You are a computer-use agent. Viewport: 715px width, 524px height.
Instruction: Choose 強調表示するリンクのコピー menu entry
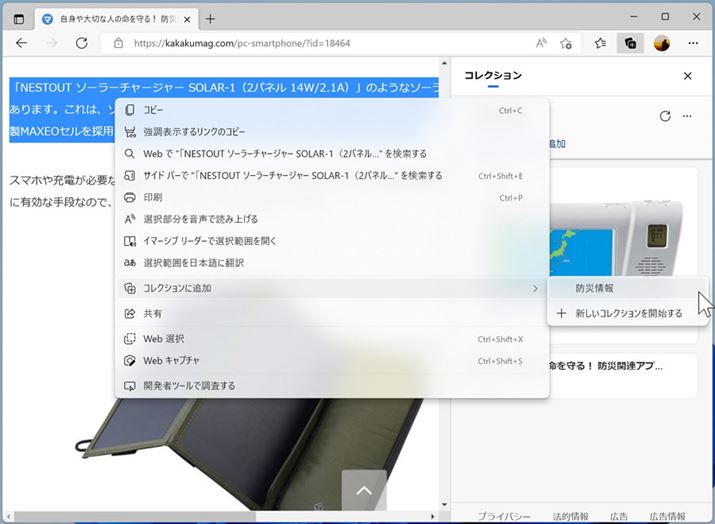332,132
